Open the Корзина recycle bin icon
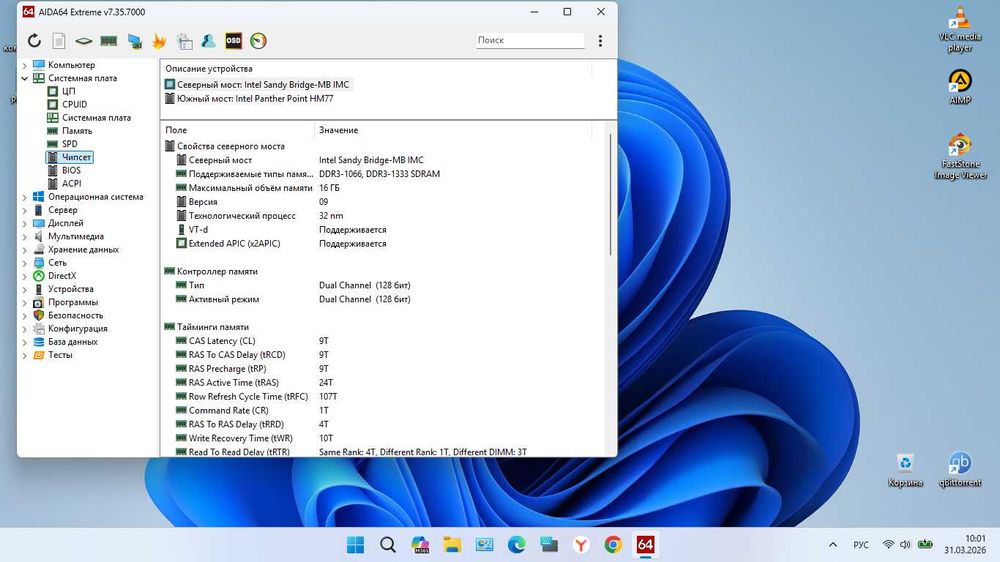 [x=905, y=470]
